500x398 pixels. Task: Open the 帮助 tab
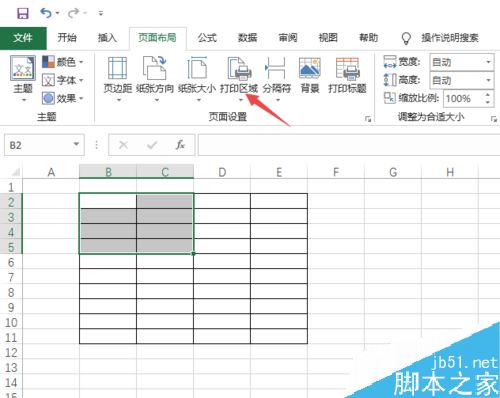368,38
